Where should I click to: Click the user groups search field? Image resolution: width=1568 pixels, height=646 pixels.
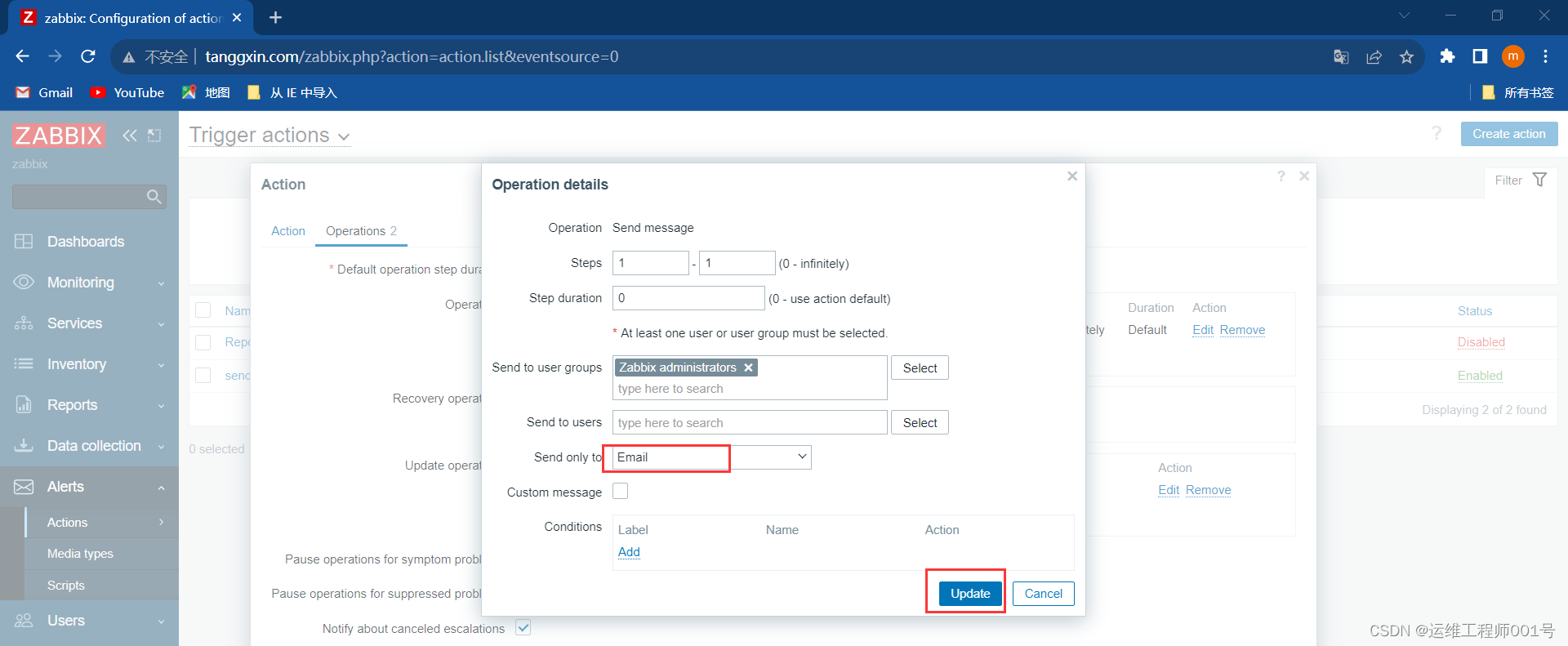click(750, 389)
